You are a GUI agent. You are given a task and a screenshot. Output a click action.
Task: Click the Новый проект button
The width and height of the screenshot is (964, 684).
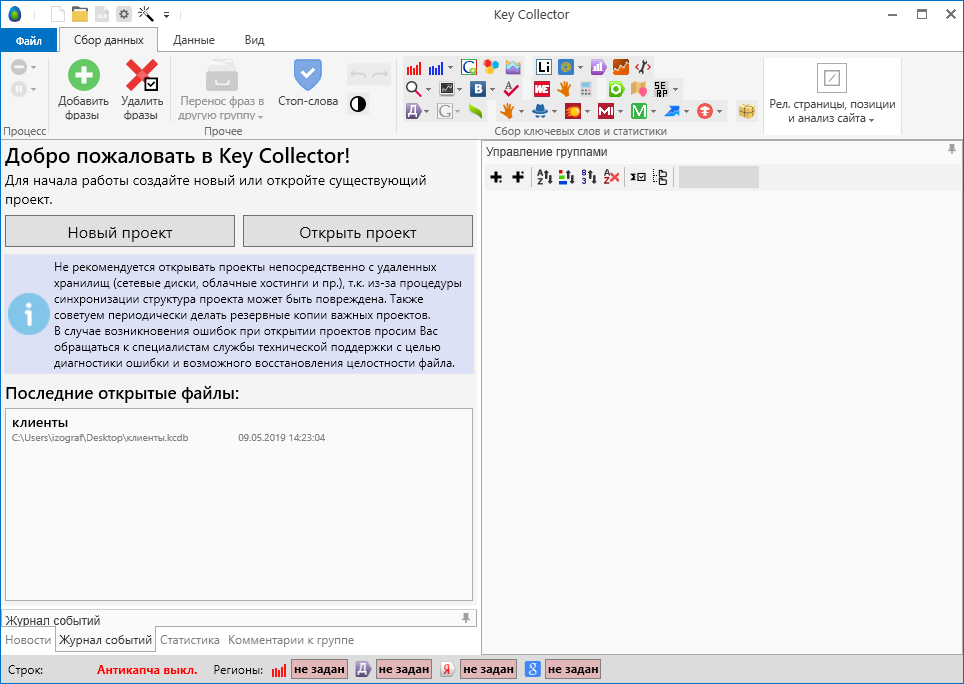pyautogui.click(x=120, y=231)
